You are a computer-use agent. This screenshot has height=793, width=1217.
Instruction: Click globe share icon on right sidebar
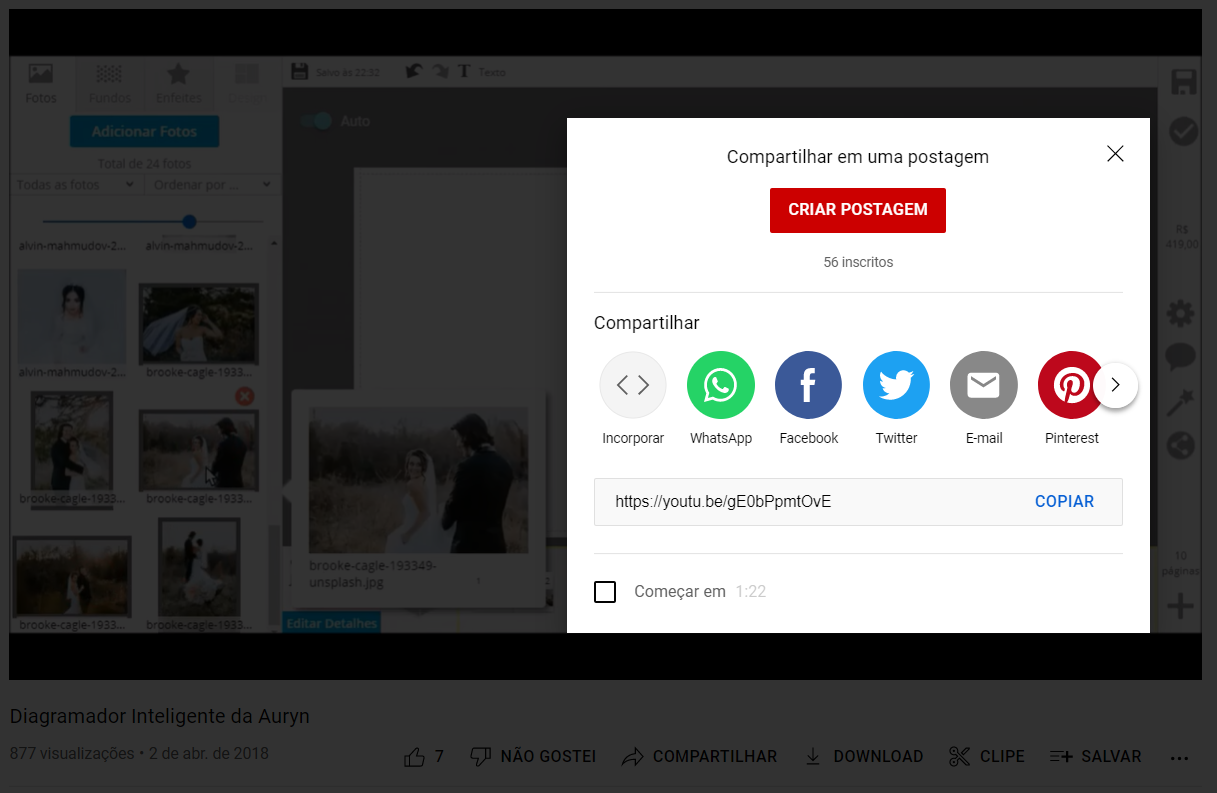(x=1181, y=446)
